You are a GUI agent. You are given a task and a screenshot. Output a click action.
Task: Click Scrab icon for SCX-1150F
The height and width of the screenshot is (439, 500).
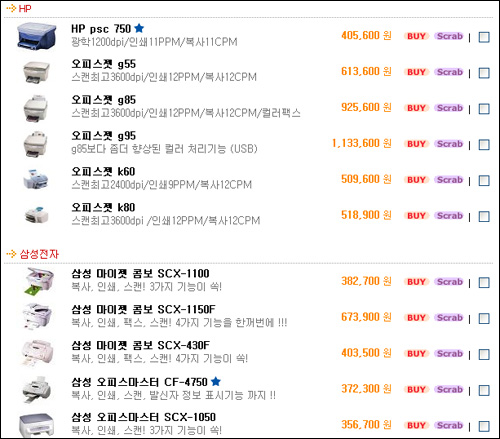[450, 318]
